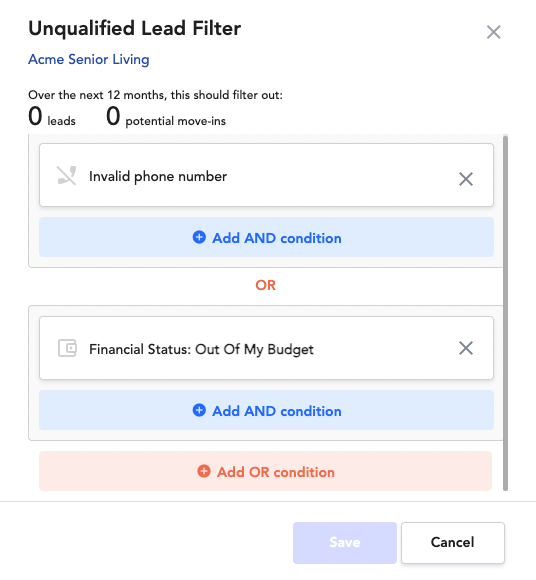Viewport: 536px width, 580px height.
Task: Add a new OR condition group
Action: click(x=266, y=471)
